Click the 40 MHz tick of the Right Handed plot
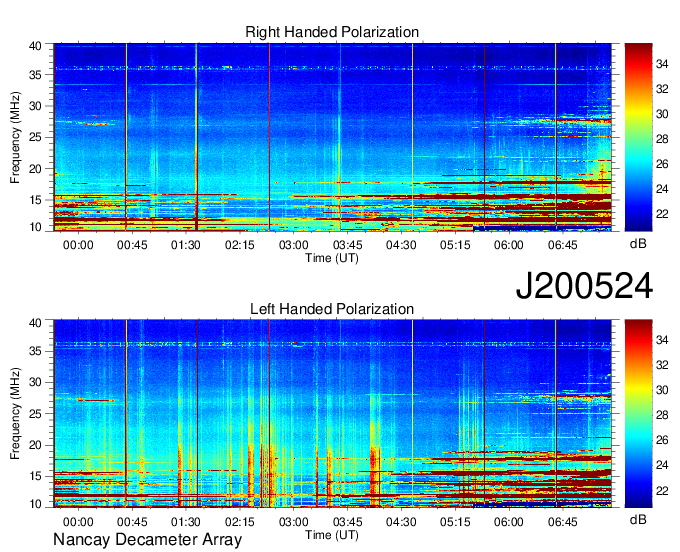This screenshot has width=680, height=552. click(35, 46)
